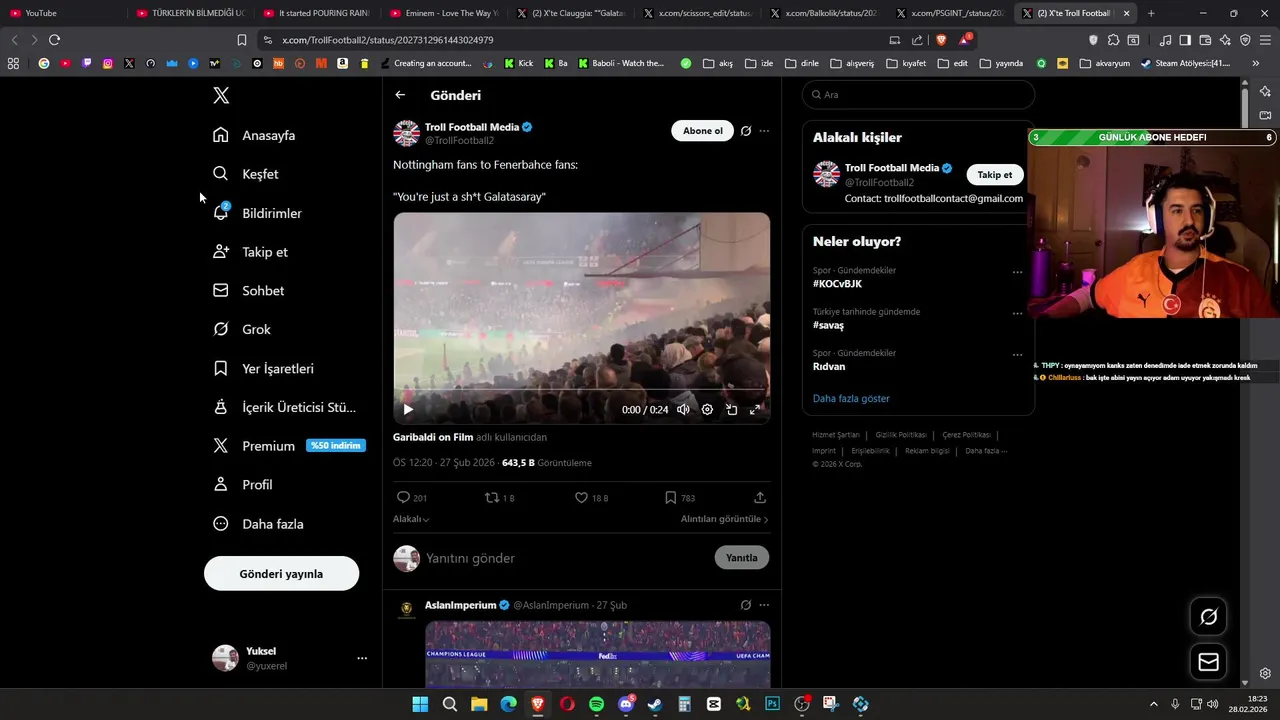
Task: Open the Alakalı sort dropdown
Action: click(411, 519)
